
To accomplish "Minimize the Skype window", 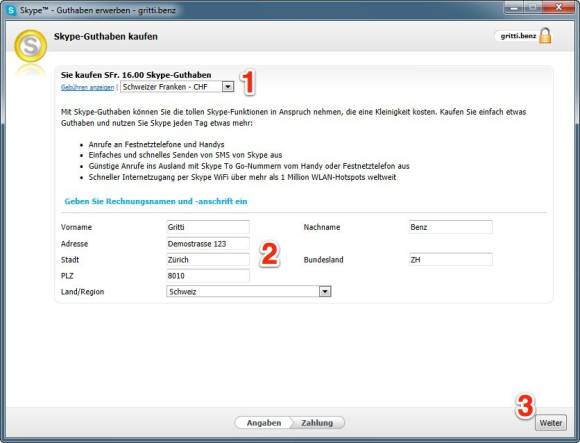I will pos(515,8).
